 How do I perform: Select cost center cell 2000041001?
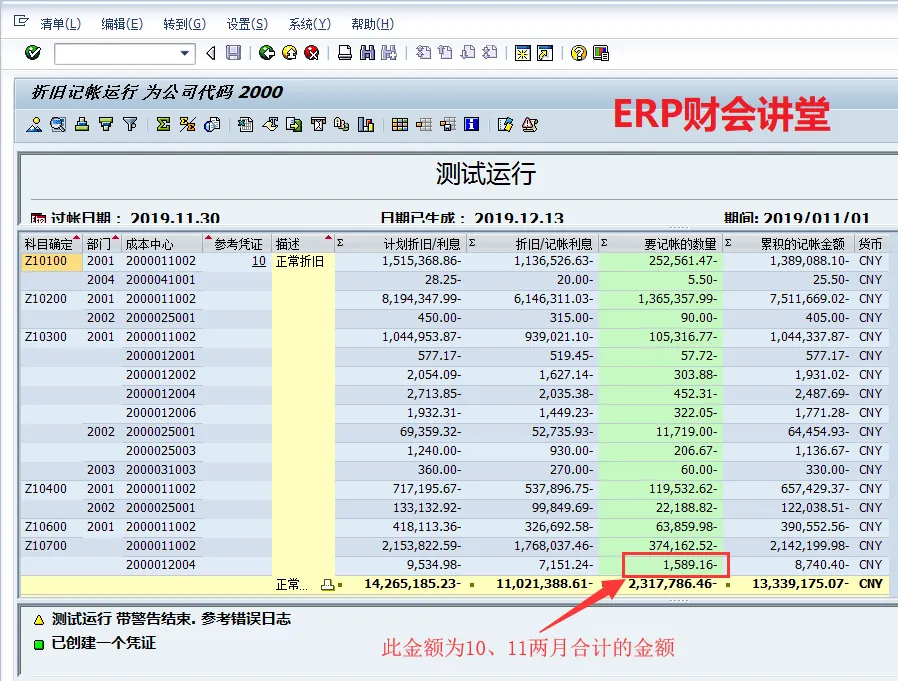[x=161, y=280]
